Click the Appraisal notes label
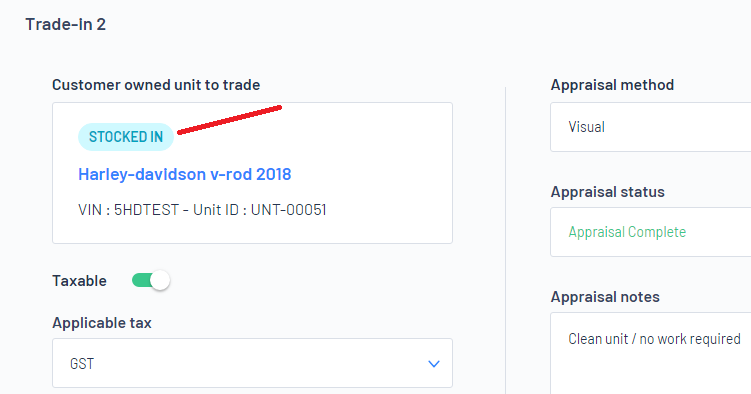 point(605,297)
